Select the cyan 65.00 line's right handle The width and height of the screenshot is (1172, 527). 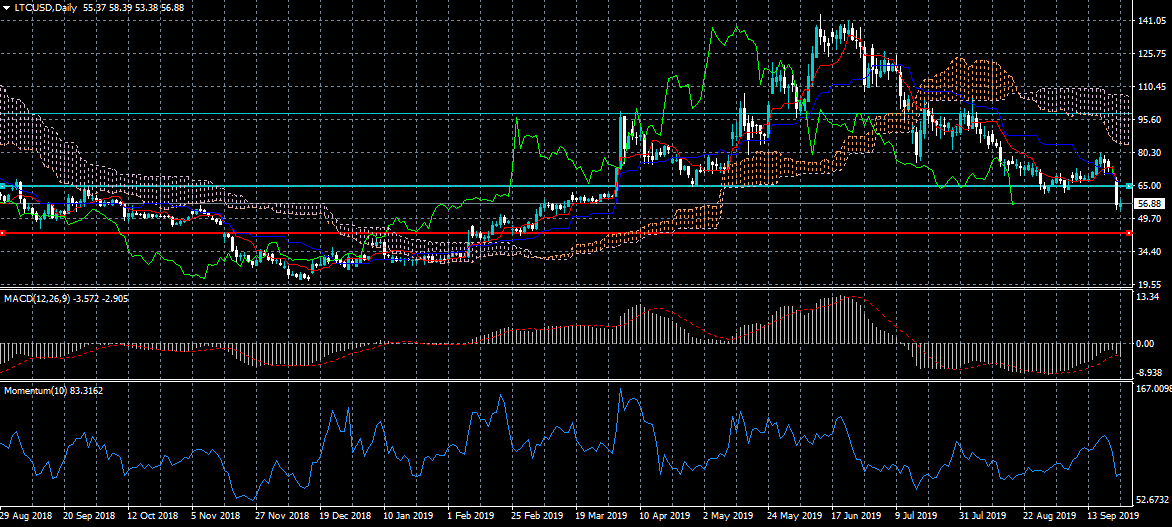(1129, 185)
